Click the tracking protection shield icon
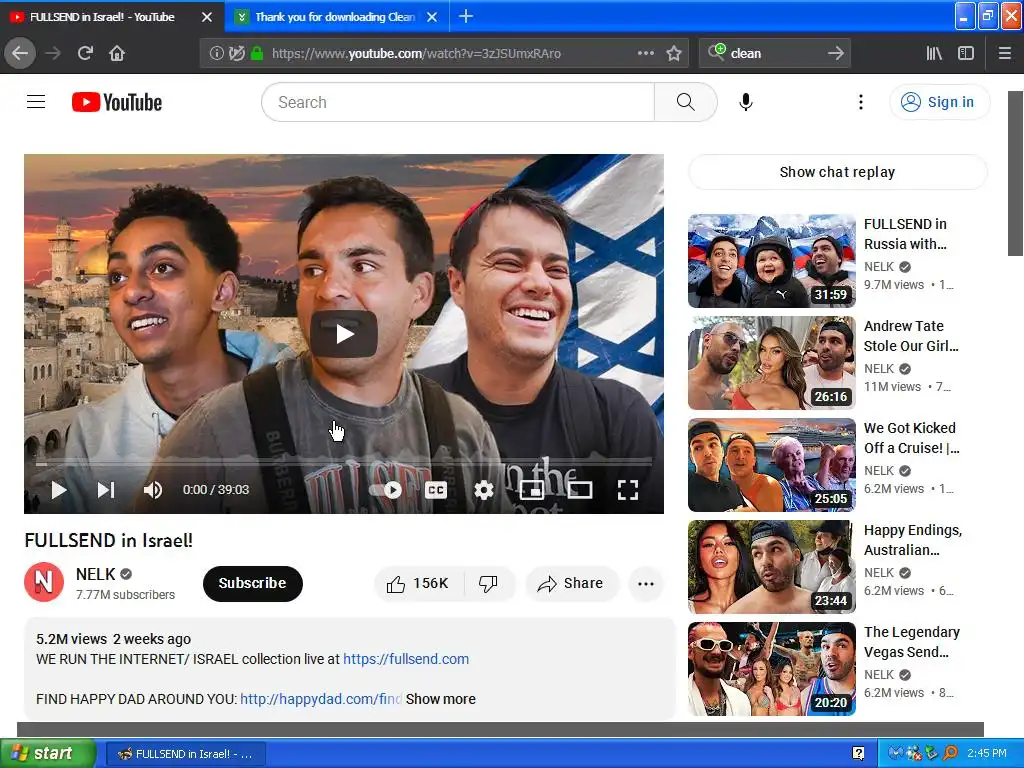This screenshot has height=768, width=1024. pyautogui.click(x=236, y=54)
